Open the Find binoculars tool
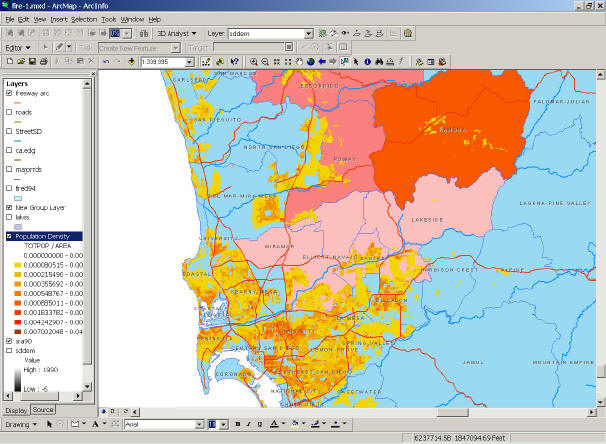 379,62
